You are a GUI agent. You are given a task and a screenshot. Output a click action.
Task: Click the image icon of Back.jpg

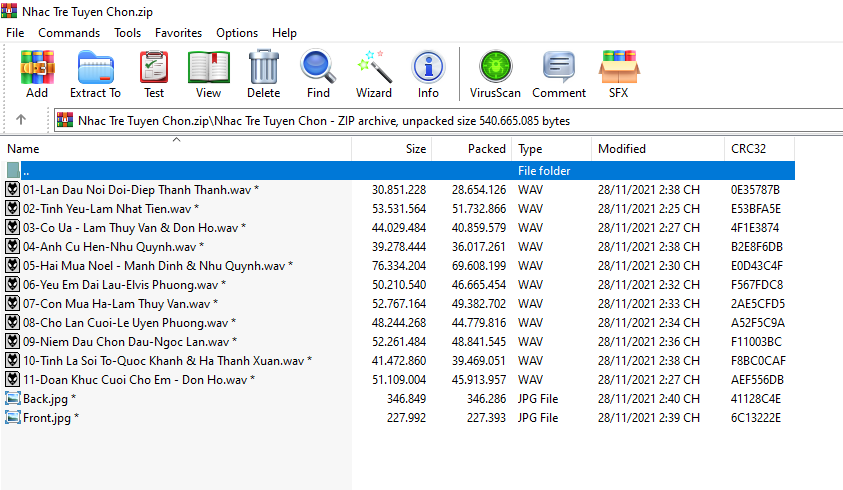(13, 399)
